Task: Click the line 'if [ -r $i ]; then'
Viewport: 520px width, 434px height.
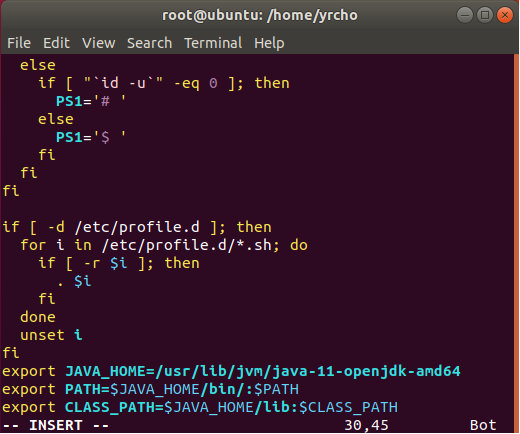Action: [x=119, y=263]
